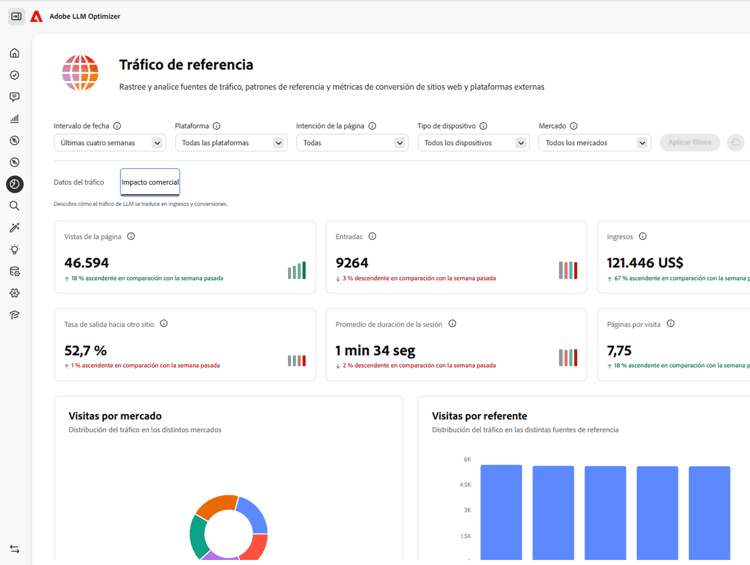The width and height of the screenshot is (750, 565).
Task: Click info icon next to Páginas por visita
Action: coord(671,324)
